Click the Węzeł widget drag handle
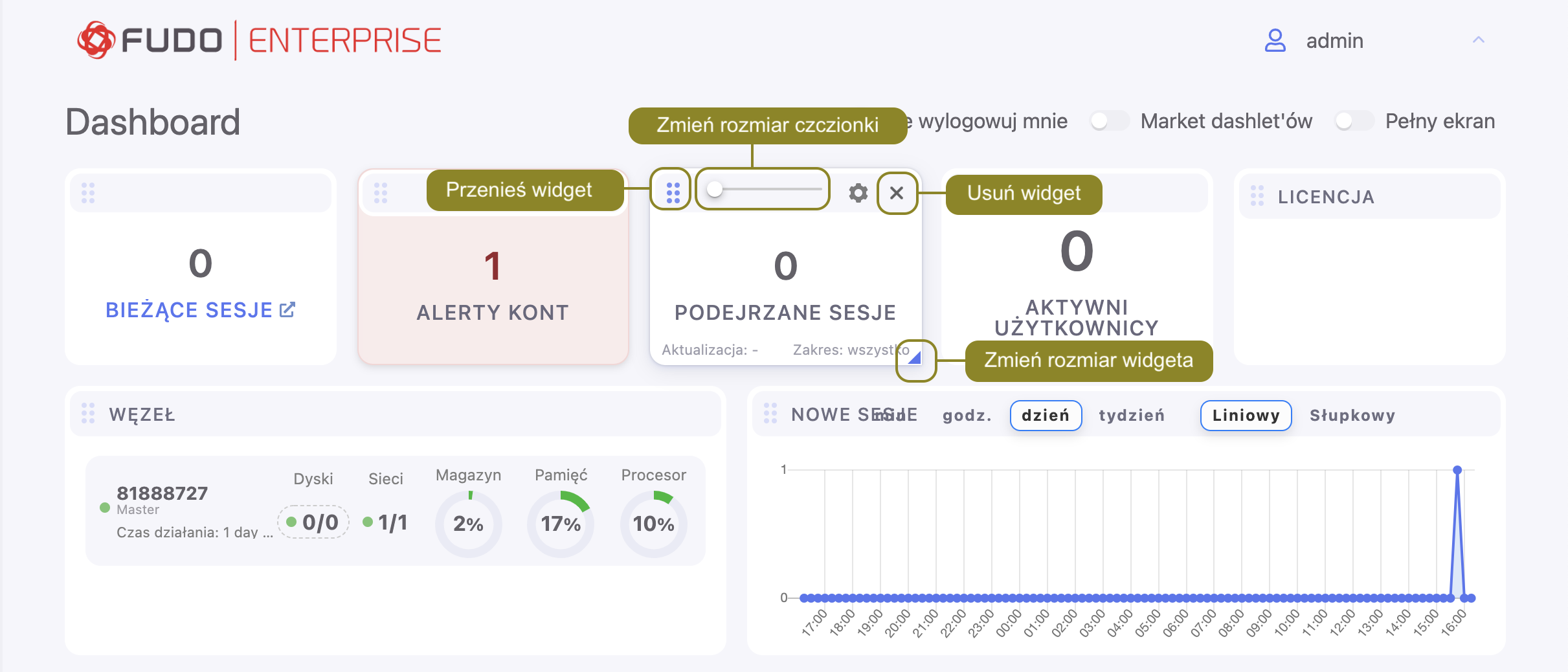 coord(88,413)
